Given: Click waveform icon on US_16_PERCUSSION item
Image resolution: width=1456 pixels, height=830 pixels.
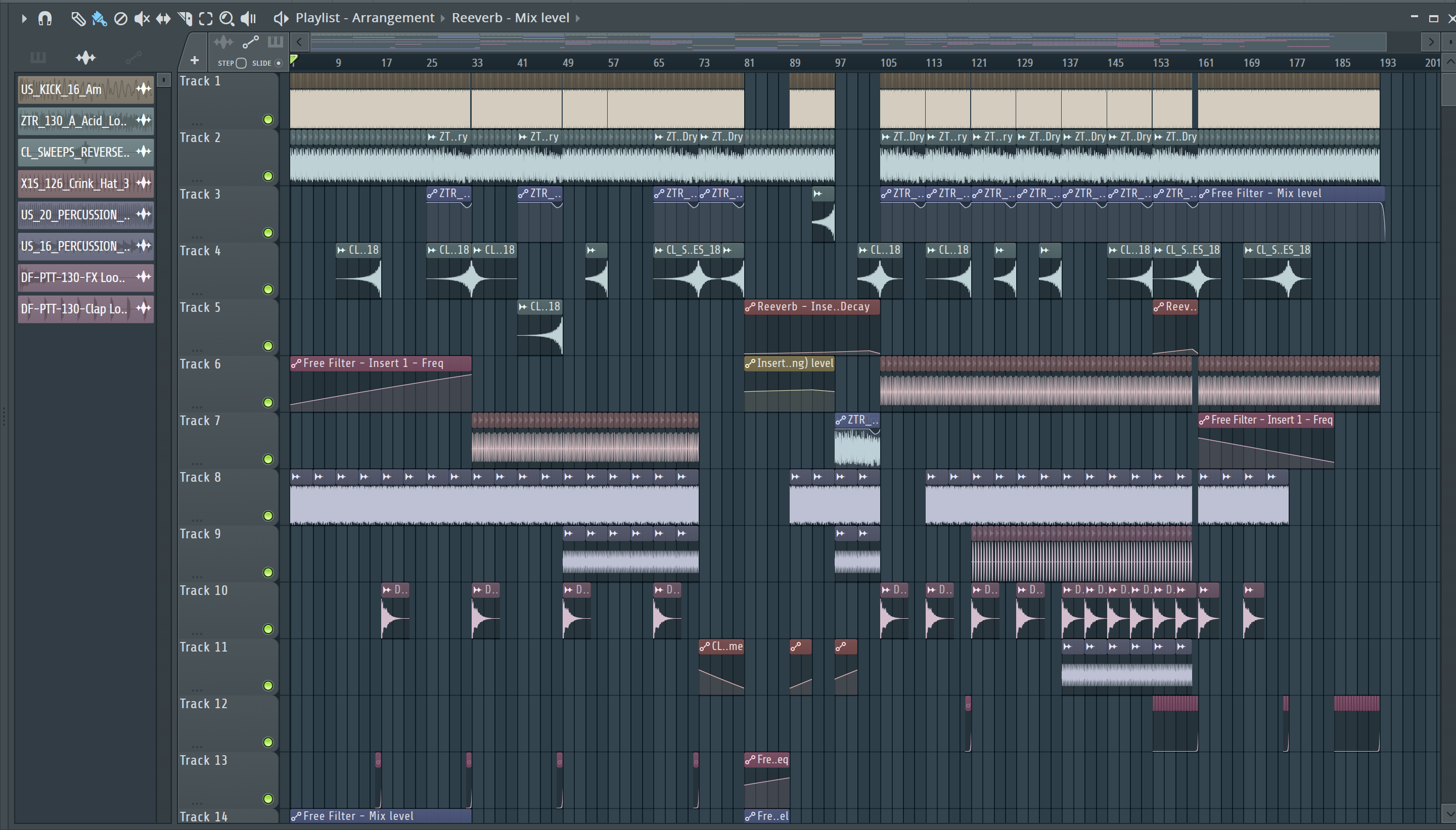Looking at the screenshot, I should [144, 246].
